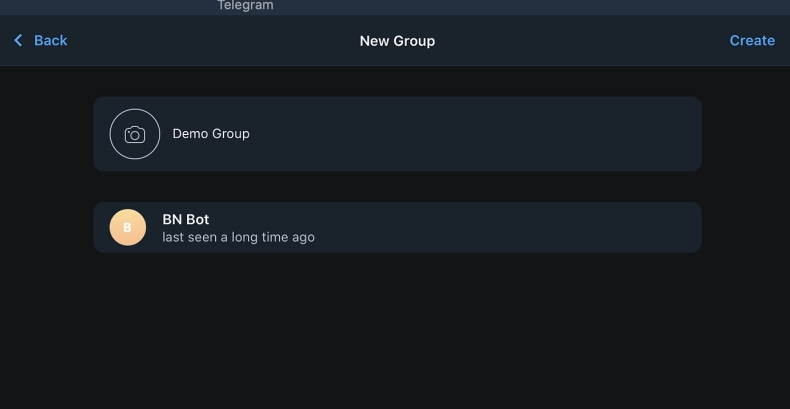Click the letter B inside the avatar
790x409 pixels.
[x=127, y=228]
